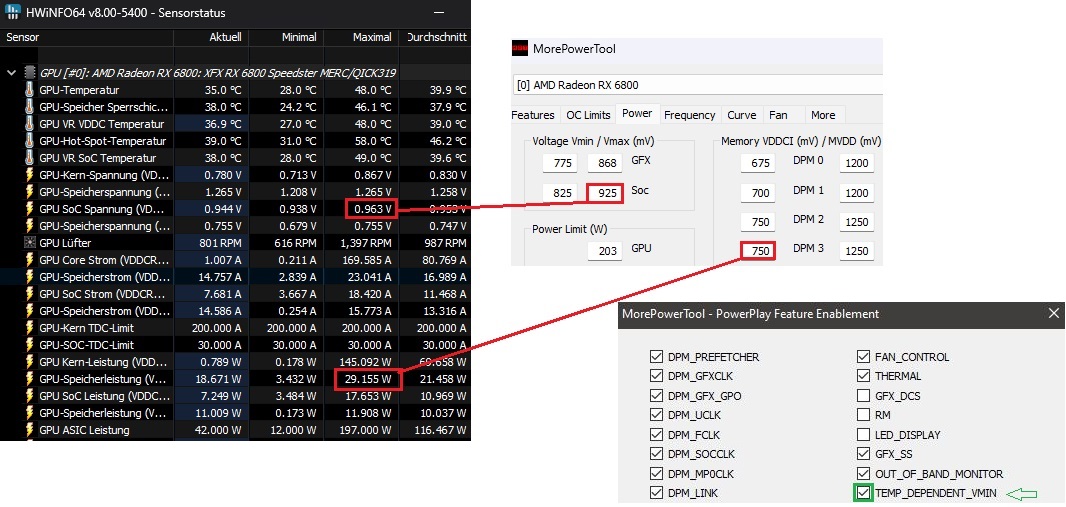Click thermometer icon of GPU VR VDDC Temperatur

pyautogui.click(x=30, y=124)
